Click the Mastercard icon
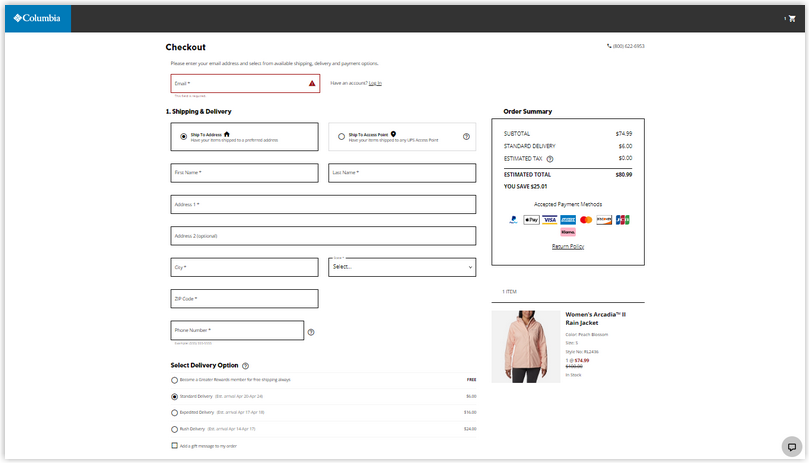The width and height of the screenshot is (810, 464). [x=586, y=220]
